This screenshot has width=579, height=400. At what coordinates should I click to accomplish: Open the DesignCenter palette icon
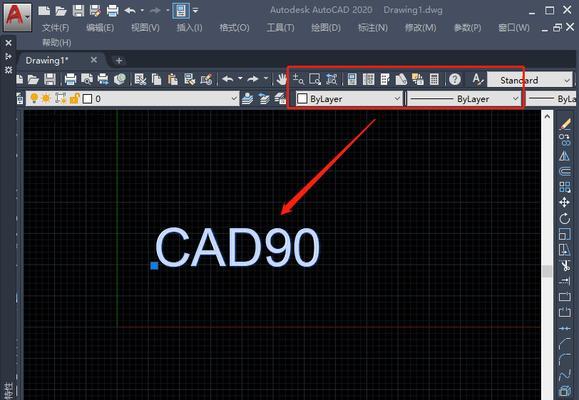coord(369,79)
